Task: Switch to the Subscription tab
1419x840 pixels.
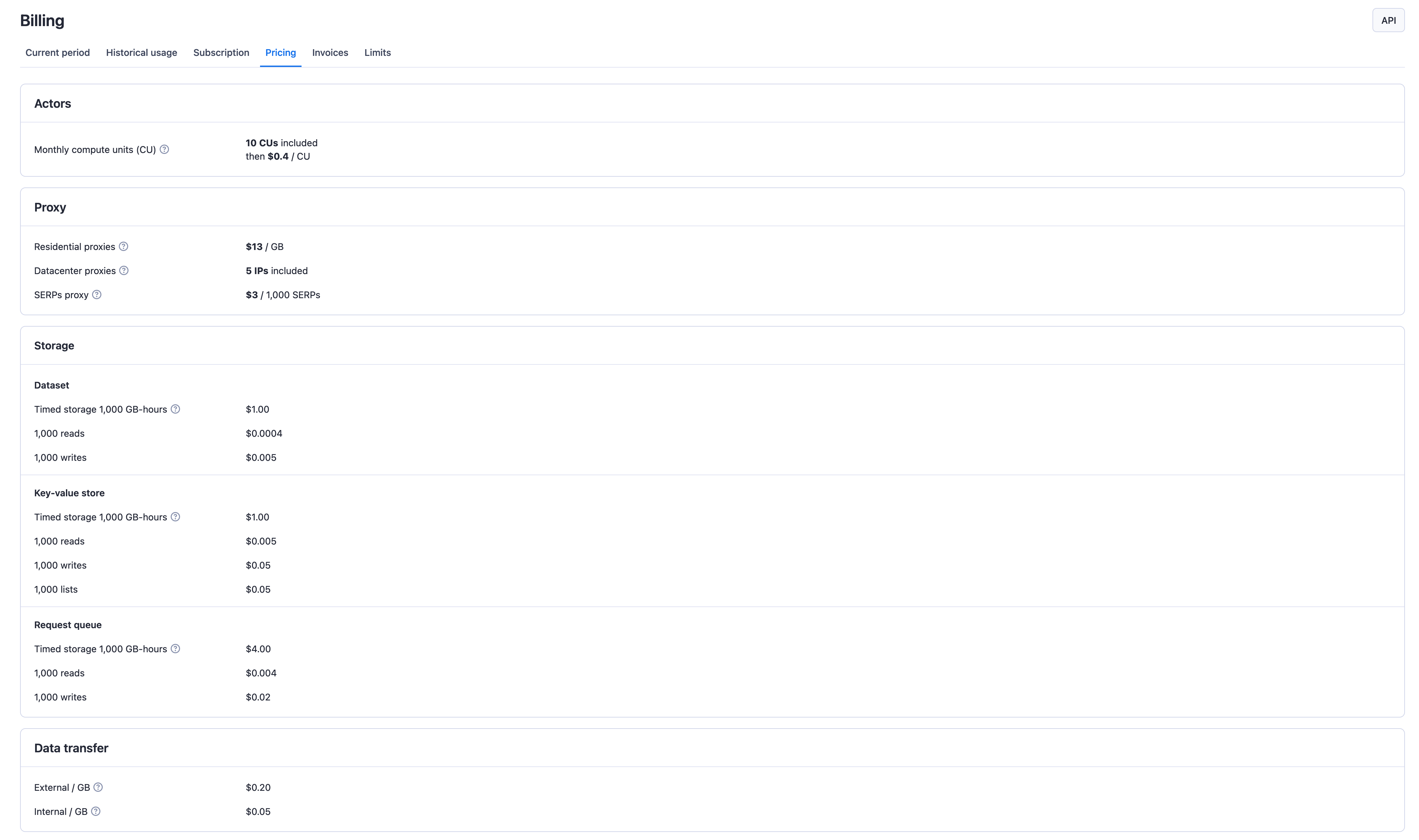Action: coord(221,53)
